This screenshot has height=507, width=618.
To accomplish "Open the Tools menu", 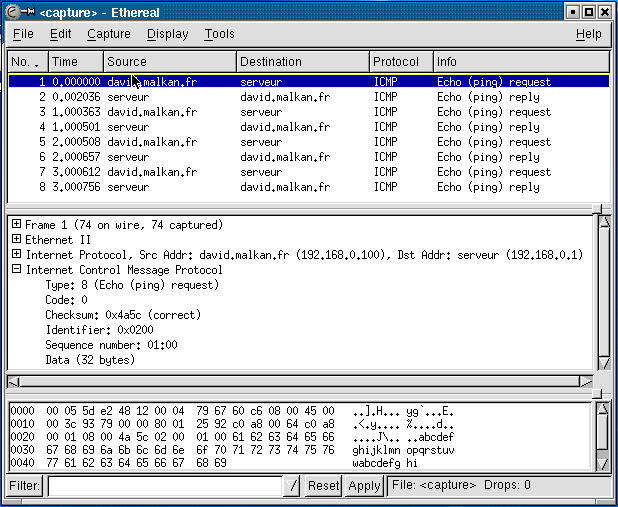I will coord(219,34).
